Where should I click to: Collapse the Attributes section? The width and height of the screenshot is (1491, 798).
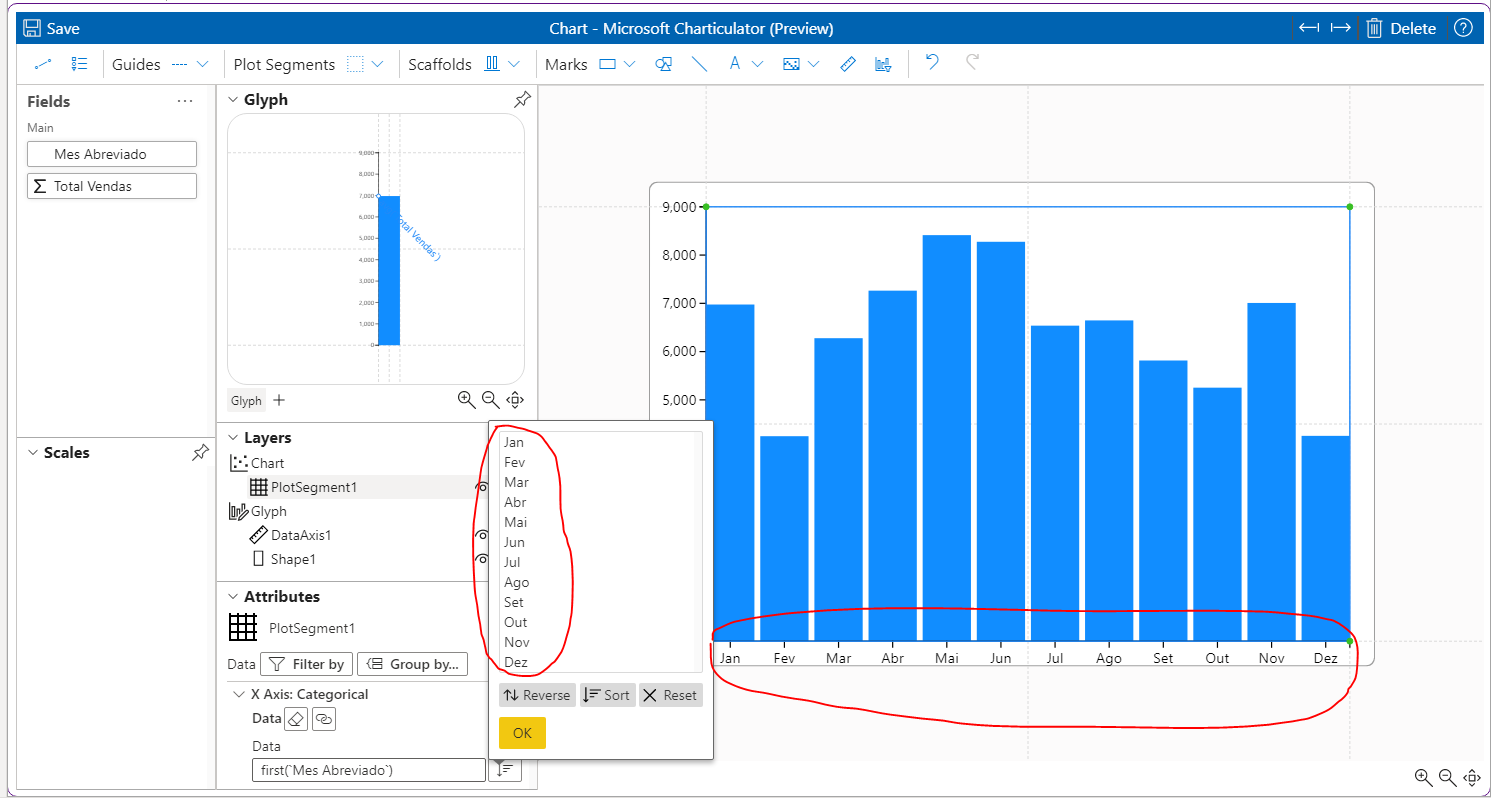coord(232,596)
